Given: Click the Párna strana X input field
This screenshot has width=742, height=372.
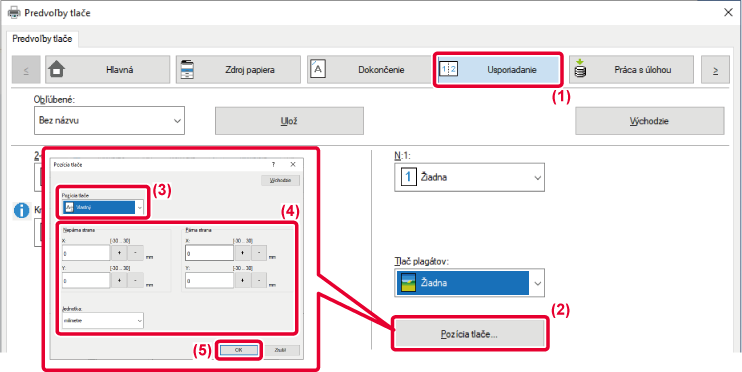Looking at the screenshot, I should [210, 253].
